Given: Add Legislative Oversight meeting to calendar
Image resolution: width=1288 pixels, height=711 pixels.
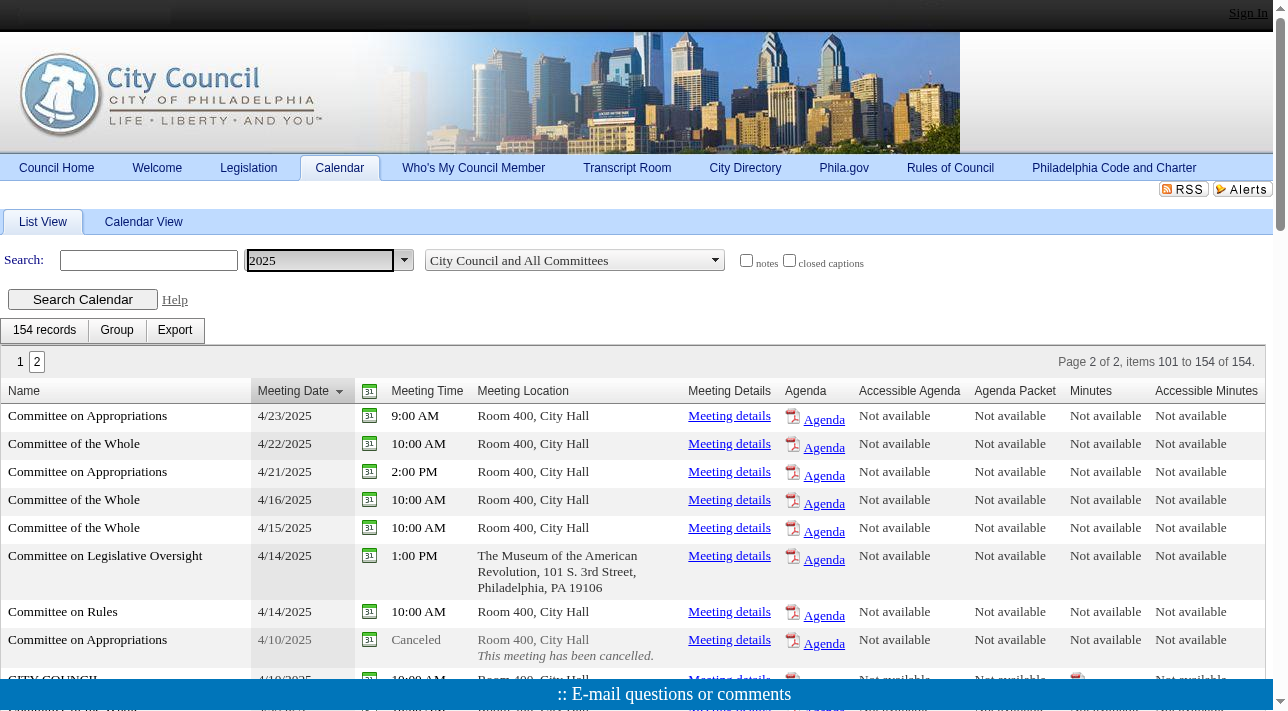Looking at the screenshot, I should (369, 556).
